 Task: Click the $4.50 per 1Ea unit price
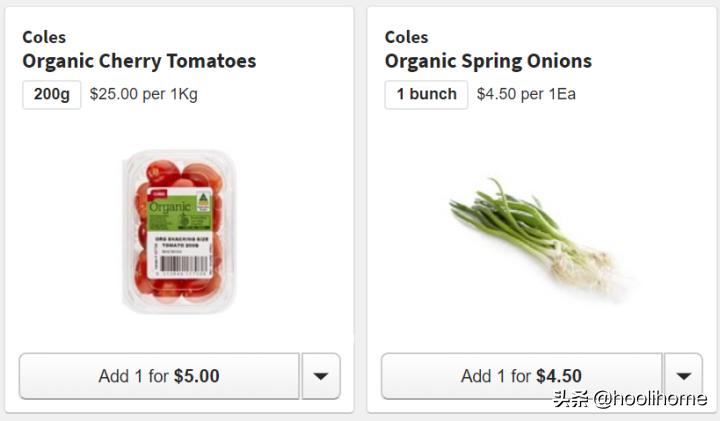click(526, 94)
